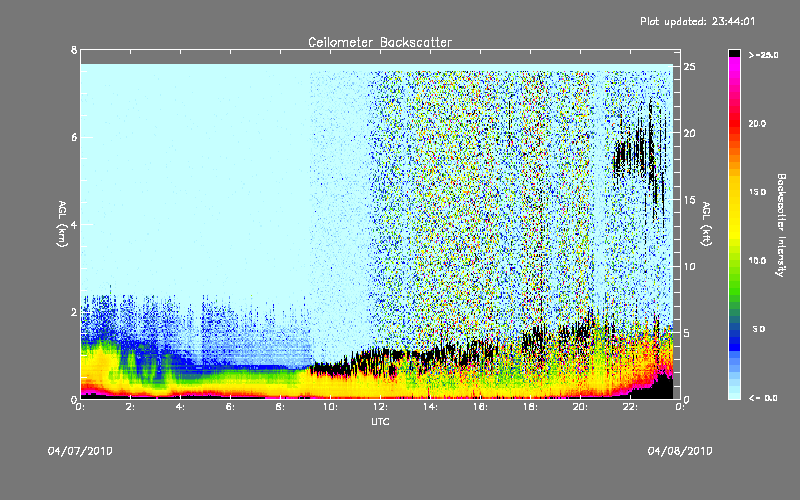
Task: Click the "5" tick on kft axis
Action: (686, 333)
